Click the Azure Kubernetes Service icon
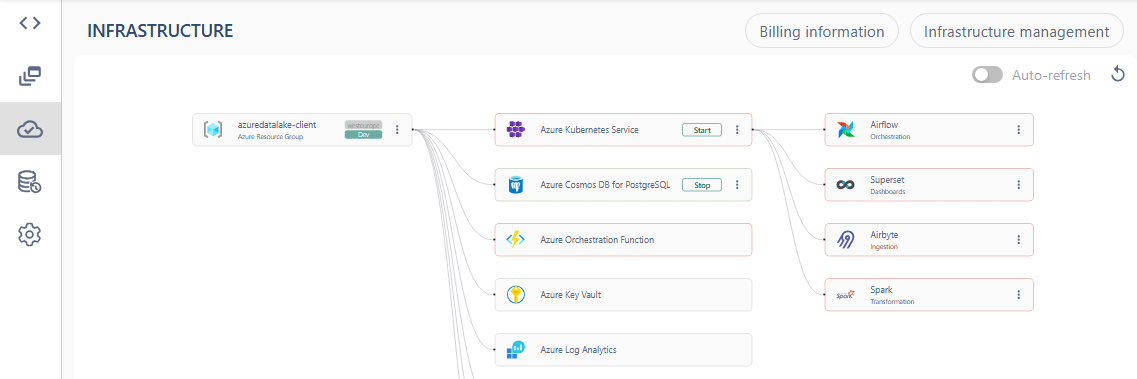 click(x=516, y=130)
